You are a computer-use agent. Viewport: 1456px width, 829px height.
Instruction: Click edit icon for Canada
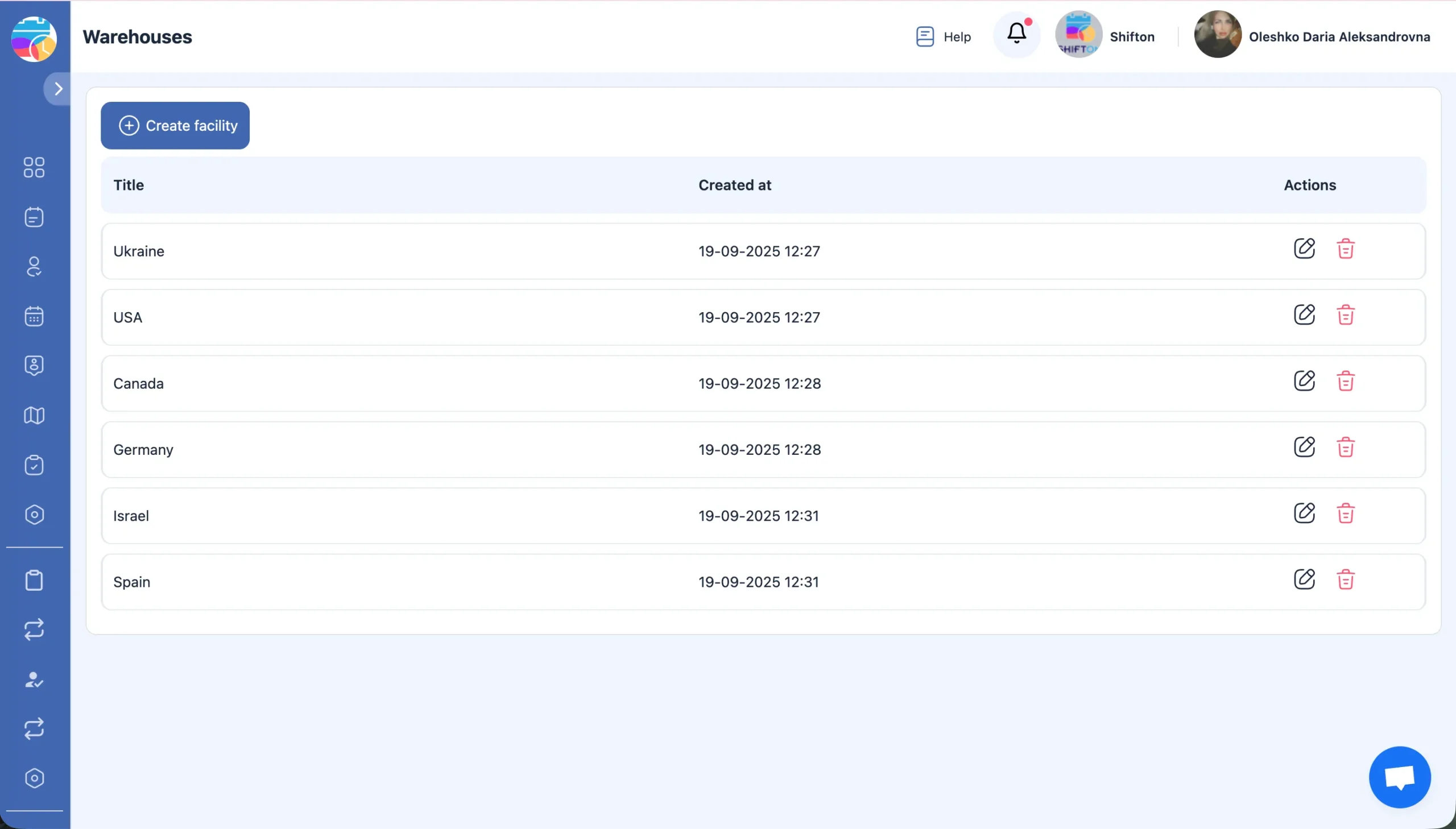(1304, 381)
